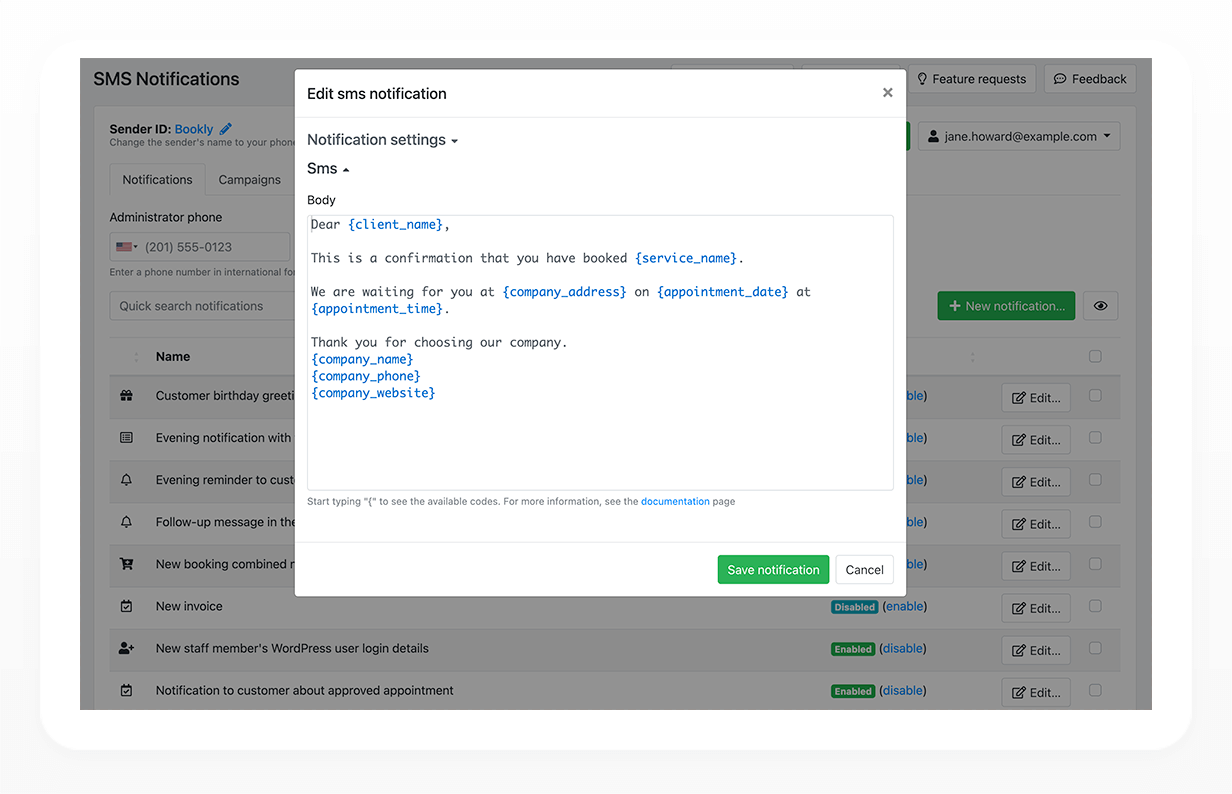Click the {appointment_date} placeholder in body
Screen dimensions: 1232x794
[723, 292]
